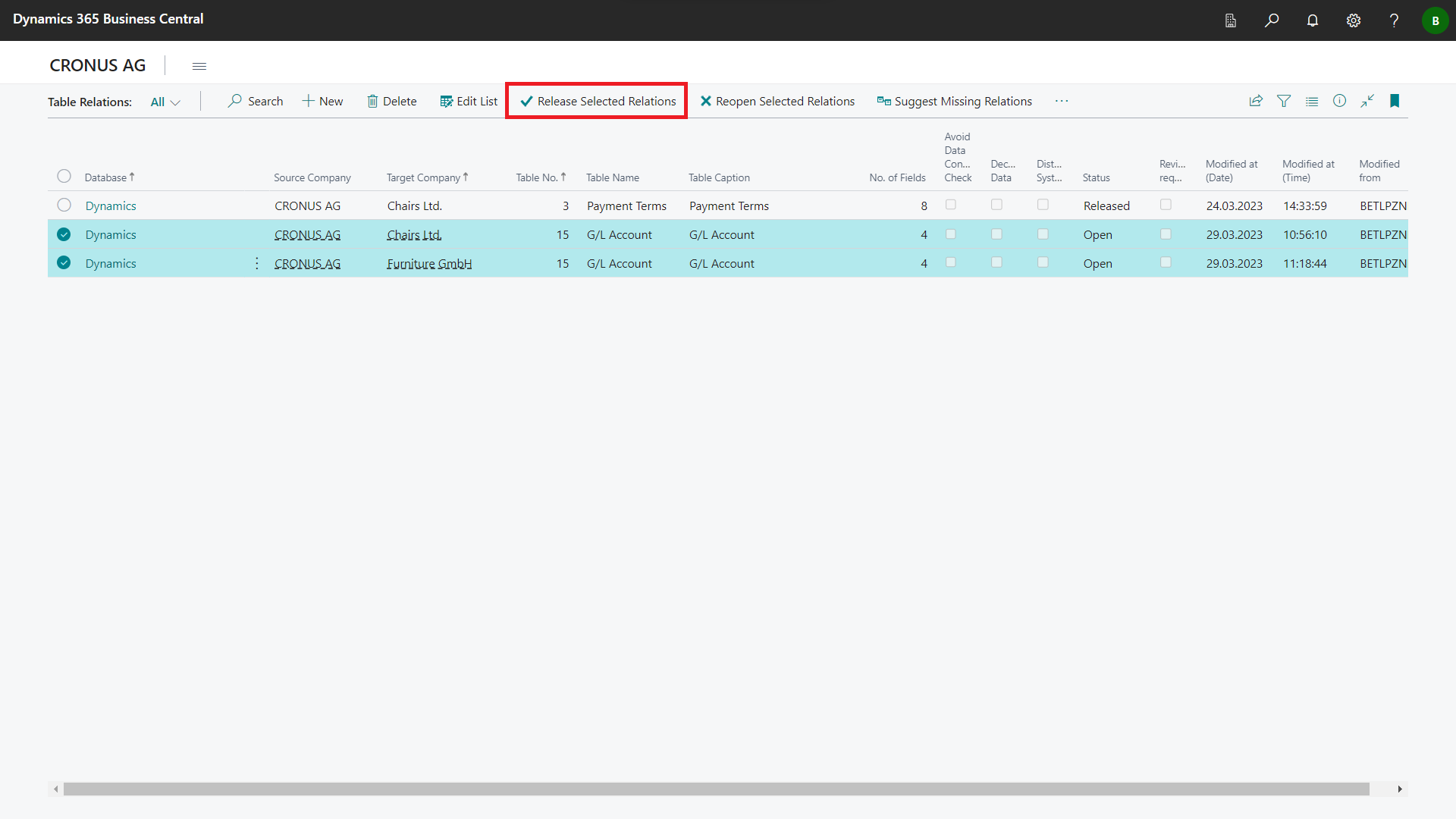Click the Open status of Chairs Ltd. row
Image resolution: width=1456 pixels, height=819 pixels.
click(1098, 235)
